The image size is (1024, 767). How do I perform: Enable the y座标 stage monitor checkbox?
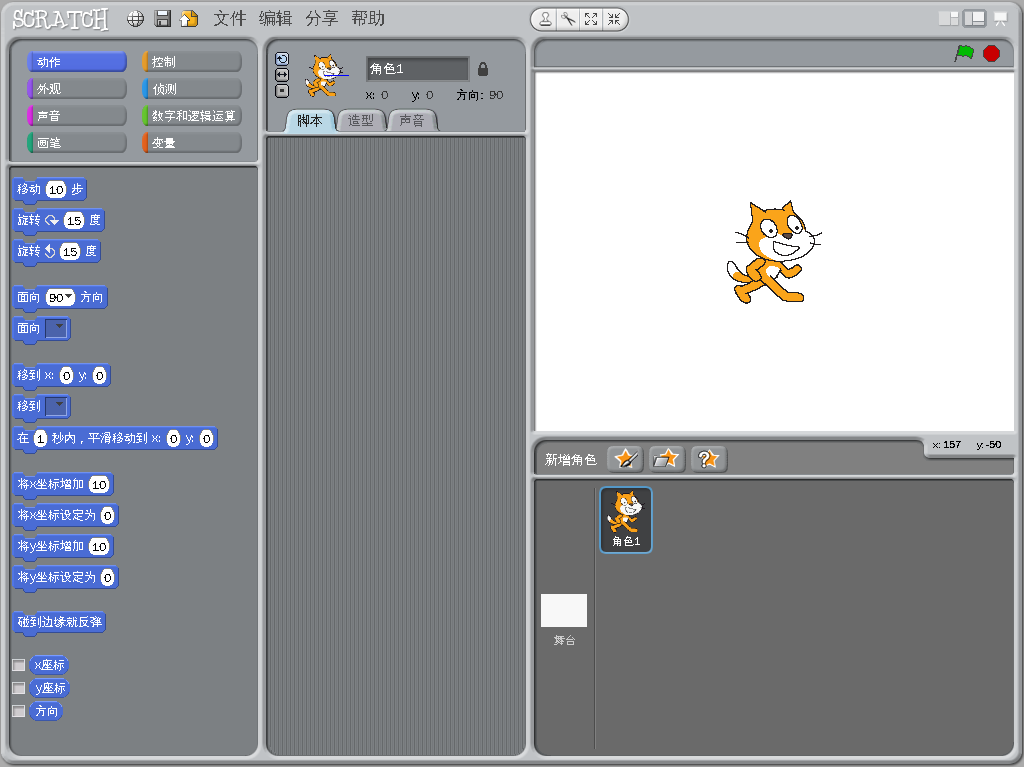17,687
